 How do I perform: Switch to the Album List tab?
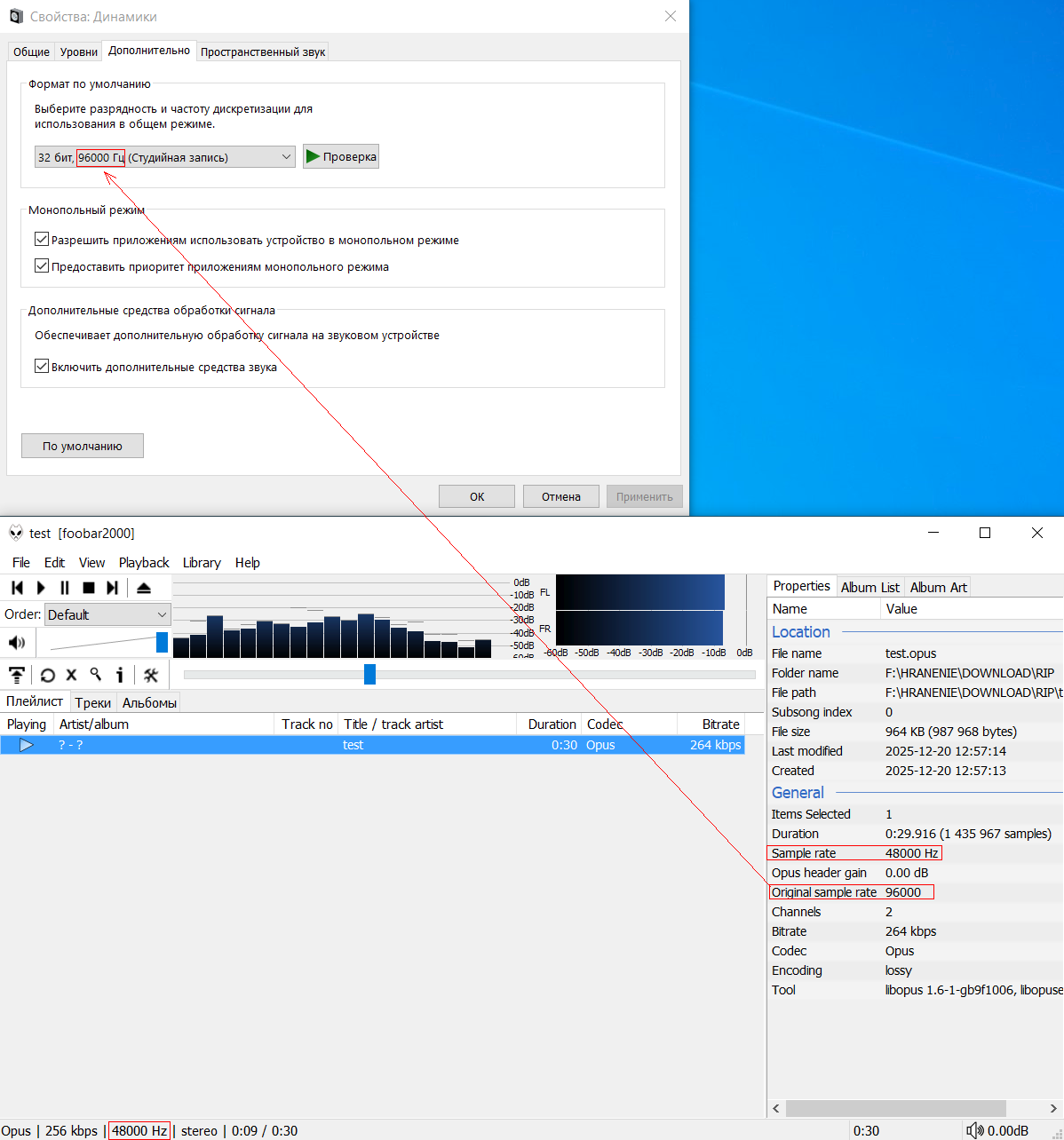(869, 587)
